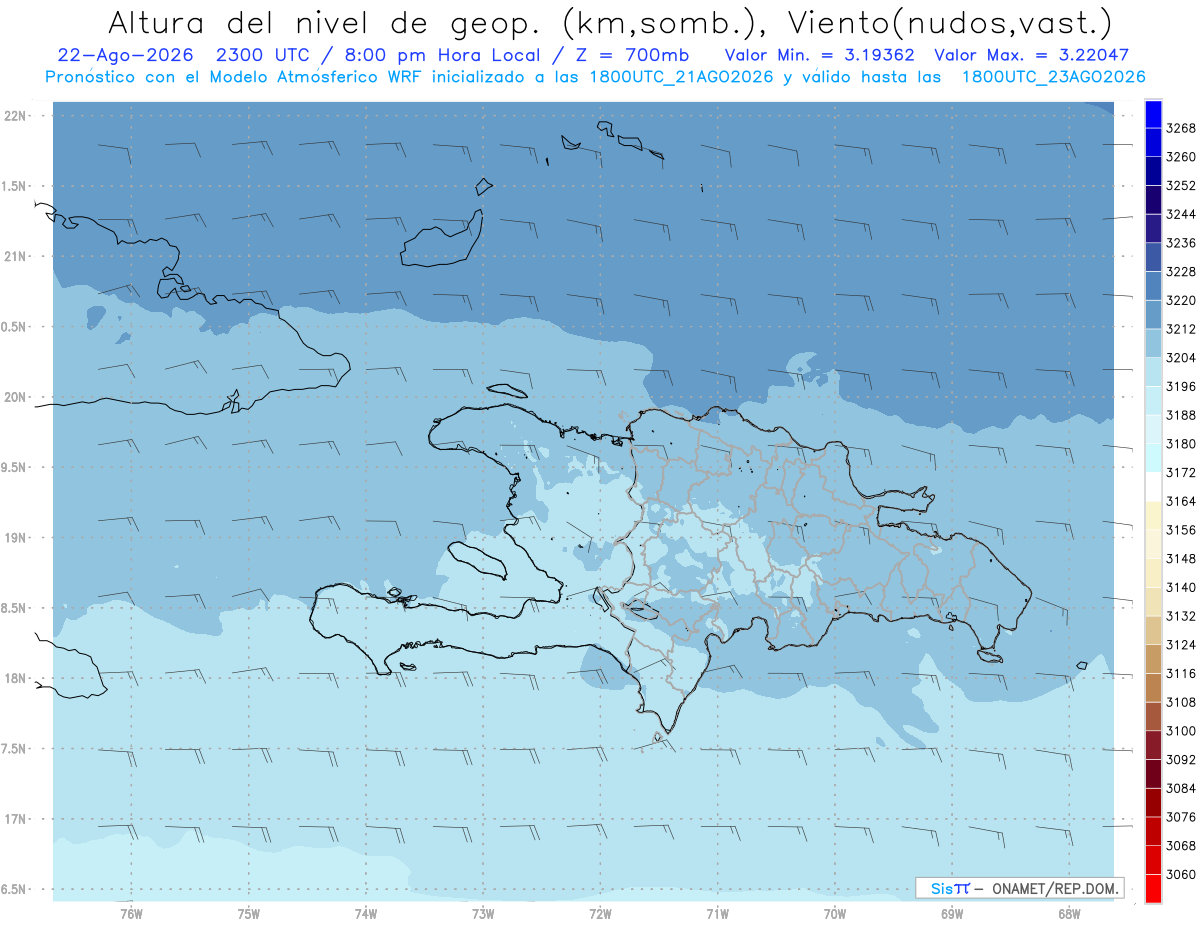
Task: Click the longitude label 70W
Action: (x=834, y=913)
